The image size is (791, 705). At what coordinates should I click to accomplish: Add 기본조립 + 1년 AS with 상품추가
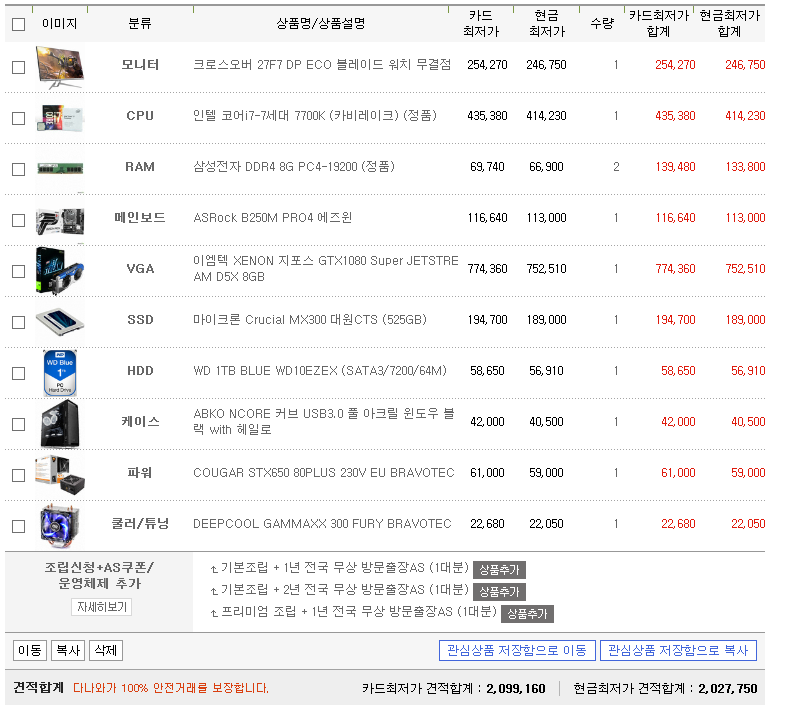click(499, 570)
